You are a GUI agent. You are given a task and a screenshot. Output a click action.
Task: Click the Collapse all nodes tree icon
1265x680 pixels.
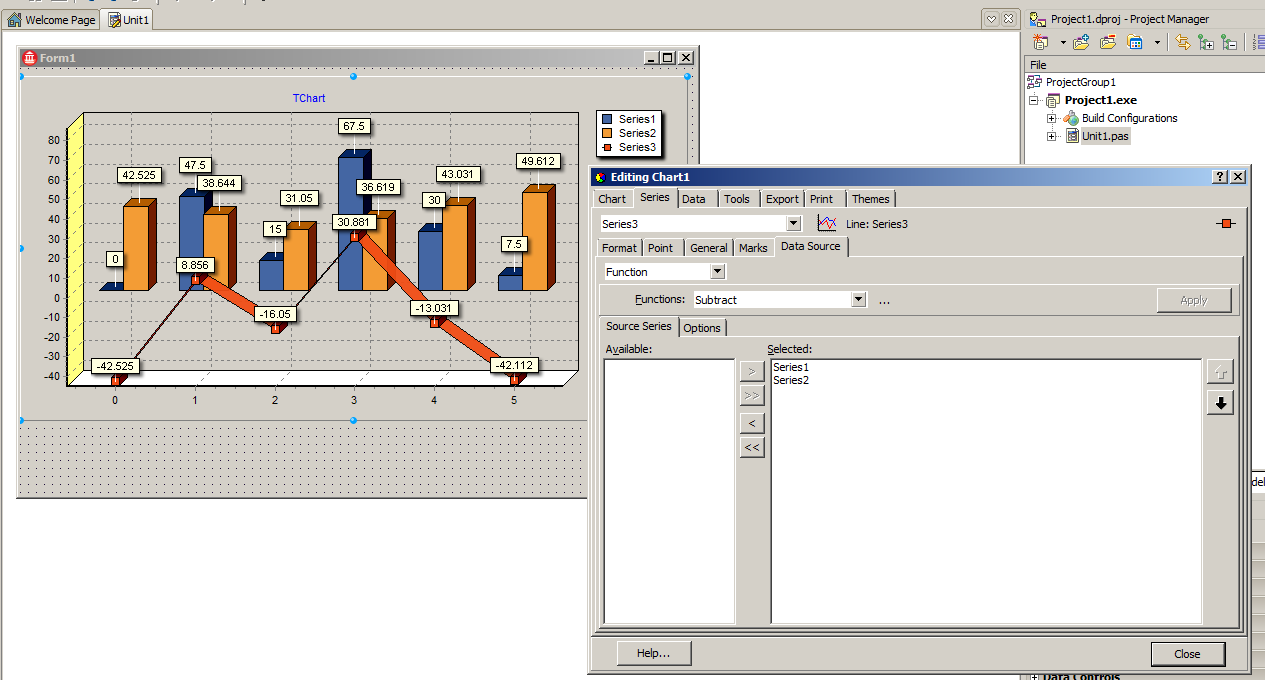pos(1229,42)
